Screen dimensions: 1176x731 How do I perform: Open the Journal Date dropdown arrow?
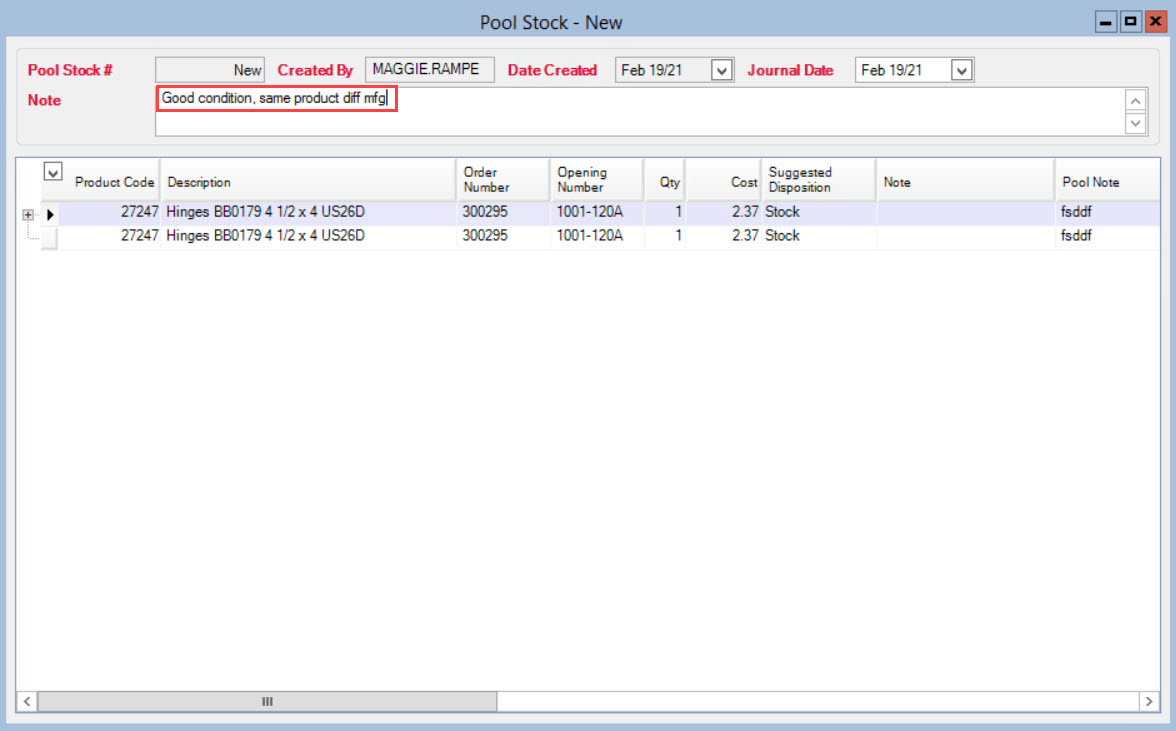962,70
